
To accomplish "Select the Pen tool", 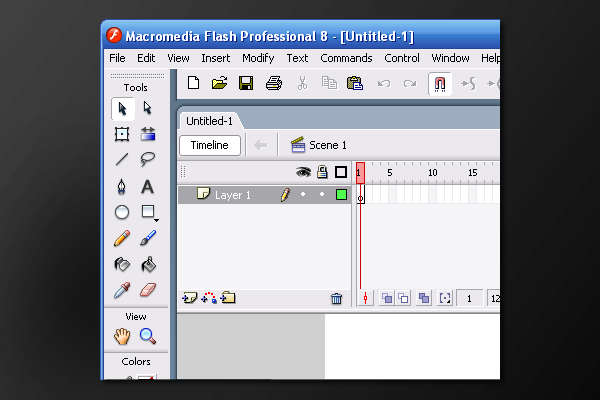I will 122,187.
